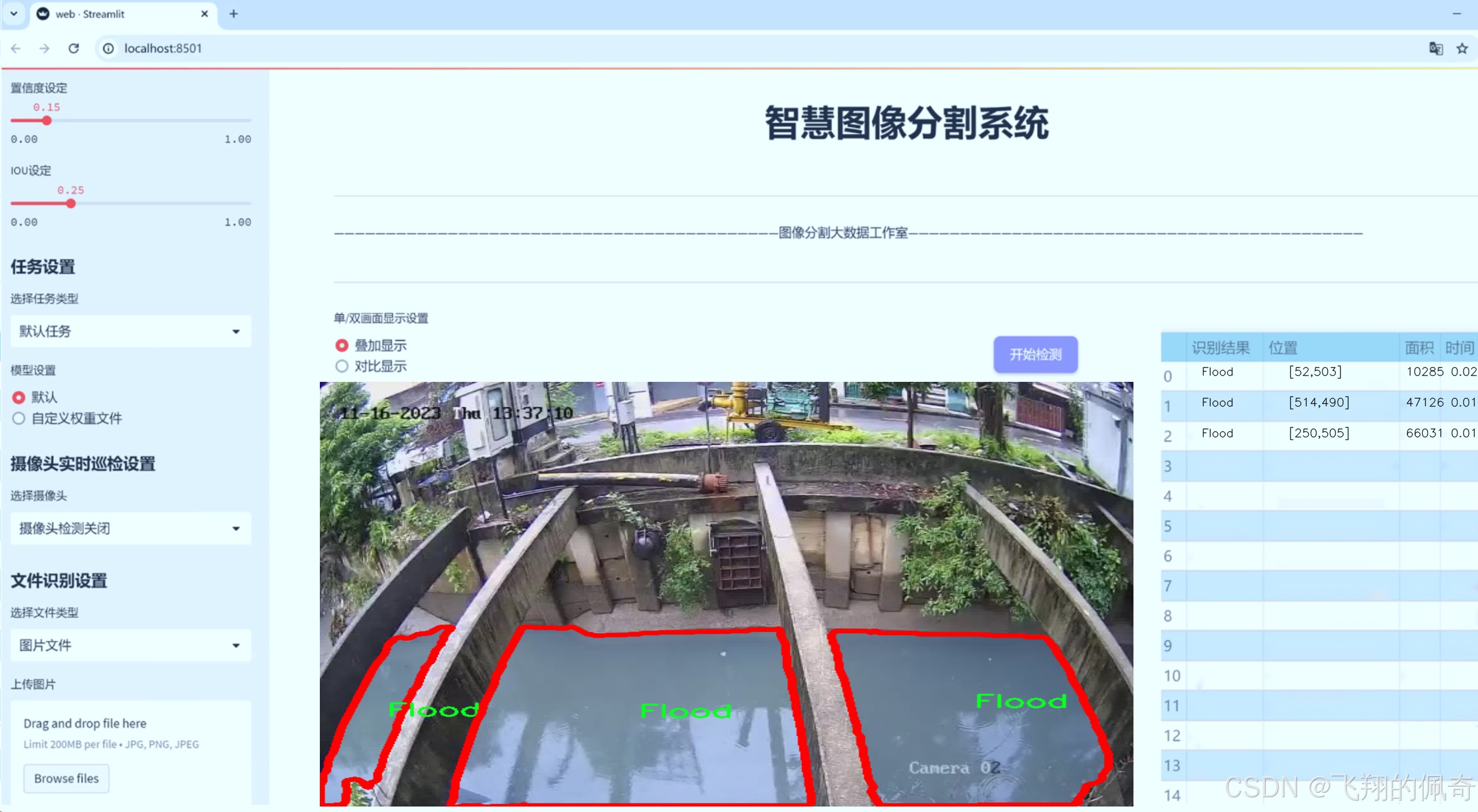Open the tab search chevron menu
This screenshot has width=1478, height=812.
point(13,14)
